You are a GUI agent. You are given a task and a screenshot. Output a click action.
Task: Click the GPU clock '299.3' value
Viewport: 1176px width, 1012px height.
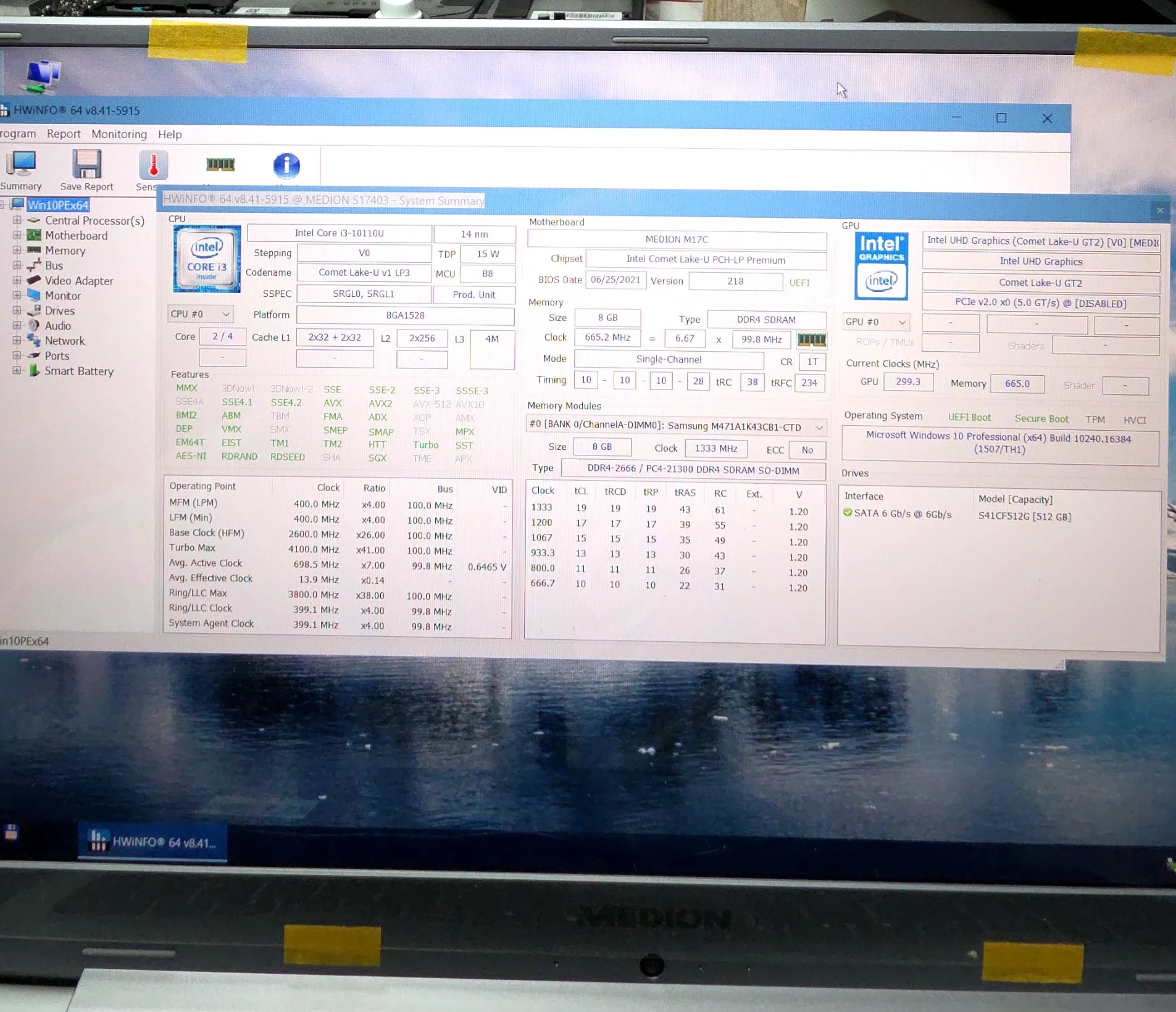tap(907, 382)
